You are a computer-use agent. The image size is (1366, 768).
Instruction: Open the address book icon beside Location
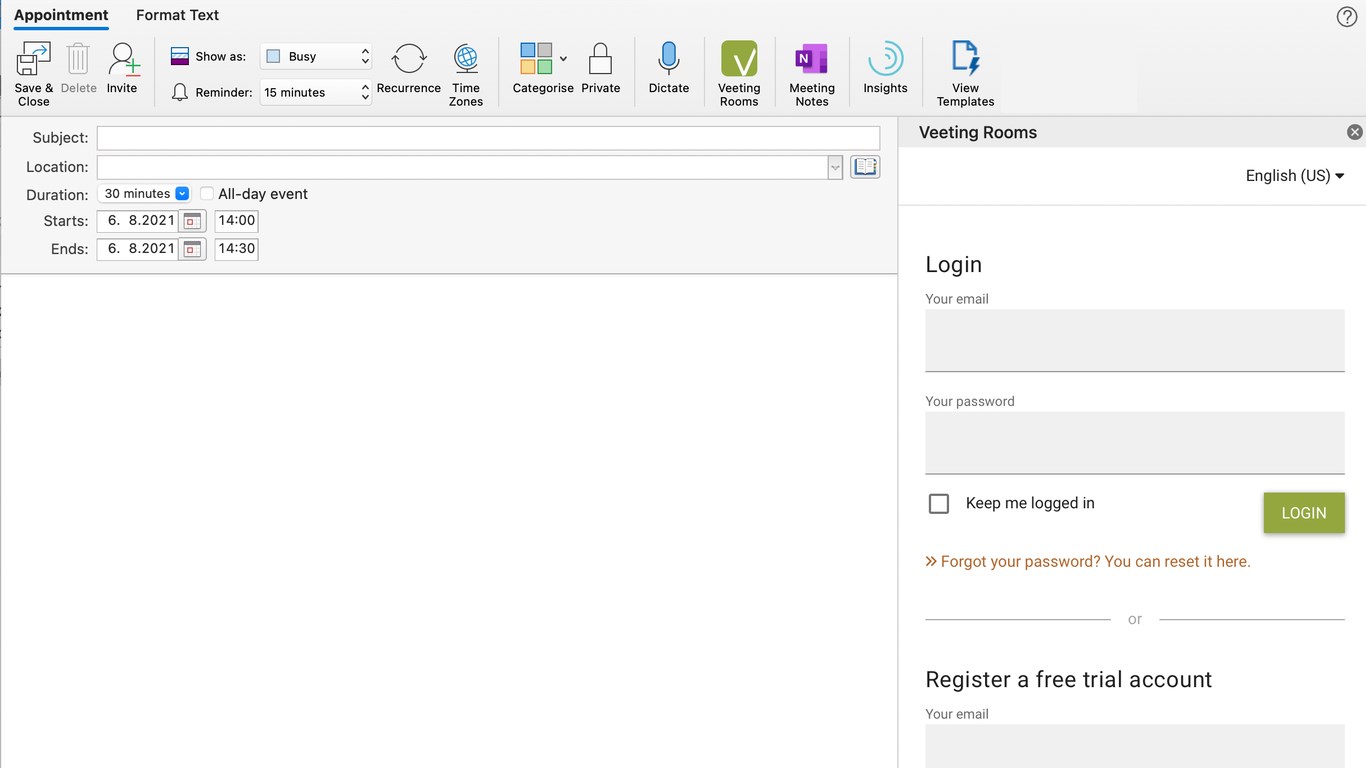coord(865,167)
